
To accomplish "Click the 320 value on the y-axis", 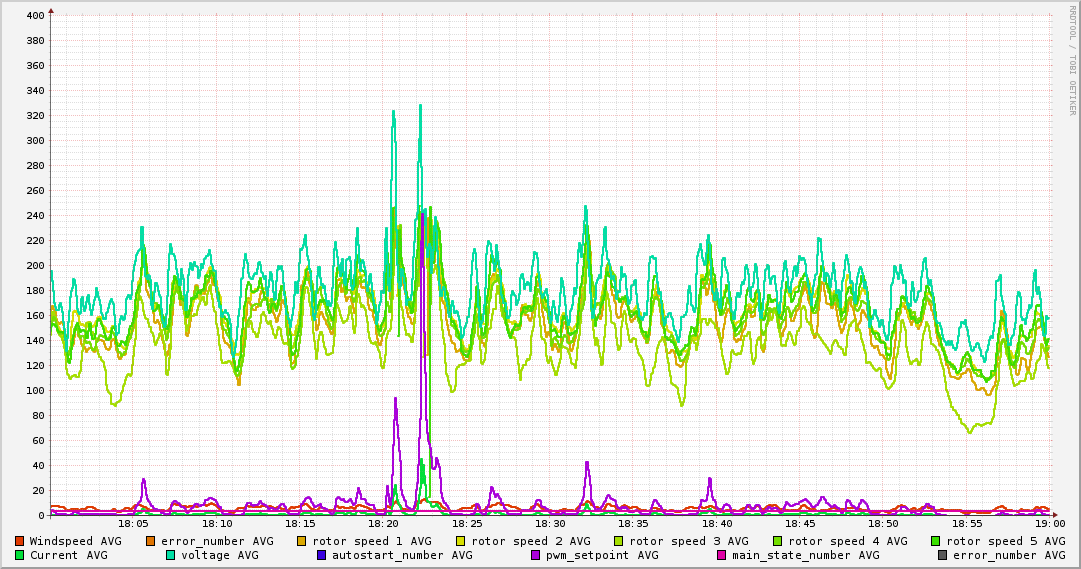I will coord(35,115).
